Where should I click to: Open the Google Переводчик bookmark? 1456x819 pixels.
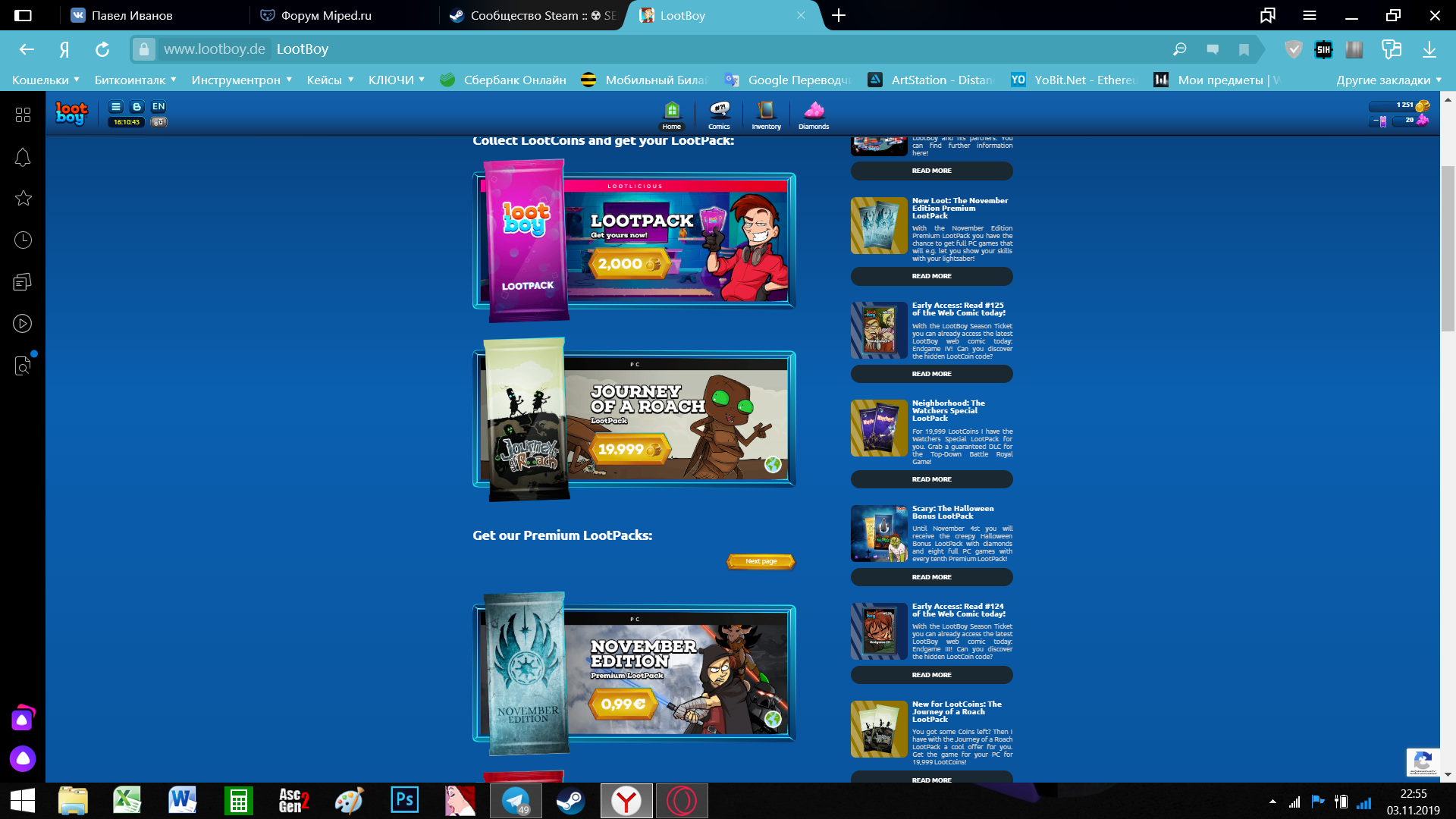tap(789, 80)
